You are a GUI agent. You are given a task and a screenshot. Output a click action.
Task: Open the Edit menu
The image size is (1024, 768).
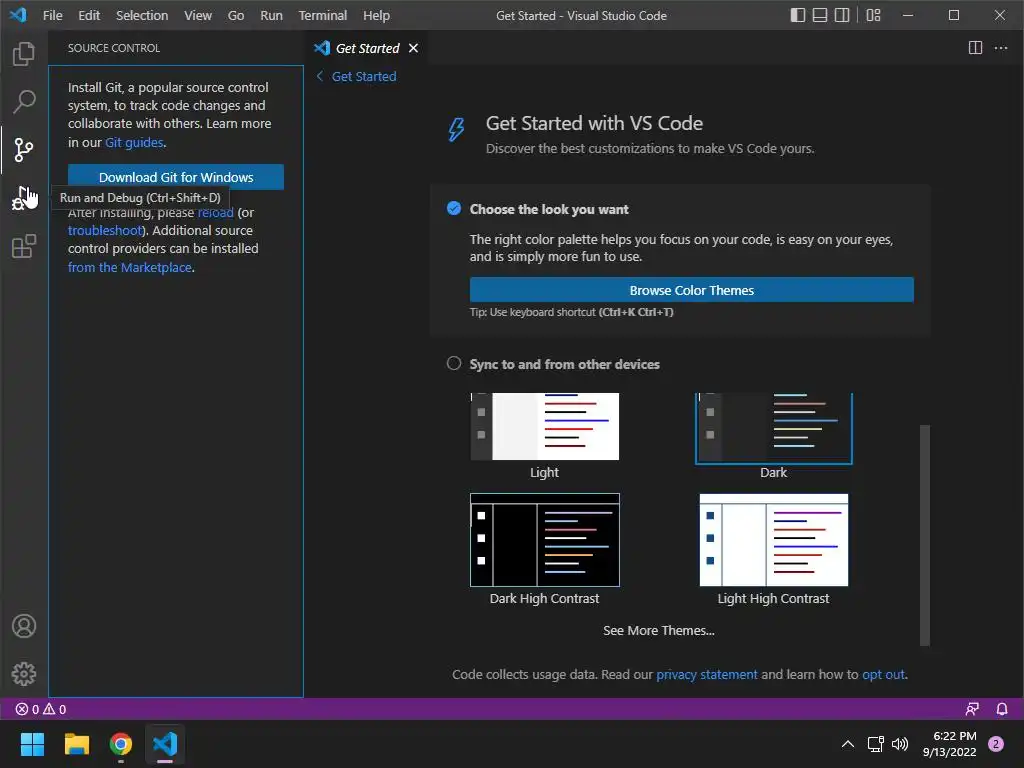click(89, 15)
